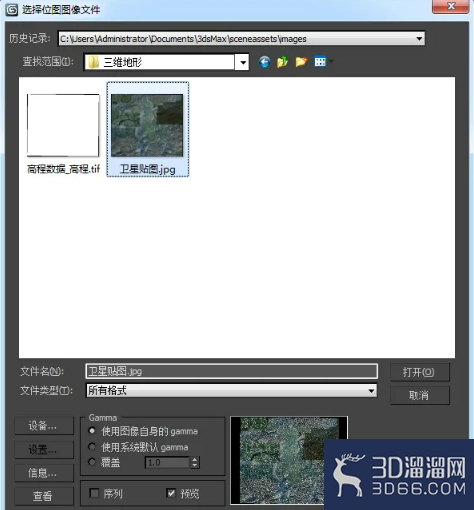Select 使用系统默认 gamma radio button
Viewport: 474px width, 510px height.
point(92,446)
